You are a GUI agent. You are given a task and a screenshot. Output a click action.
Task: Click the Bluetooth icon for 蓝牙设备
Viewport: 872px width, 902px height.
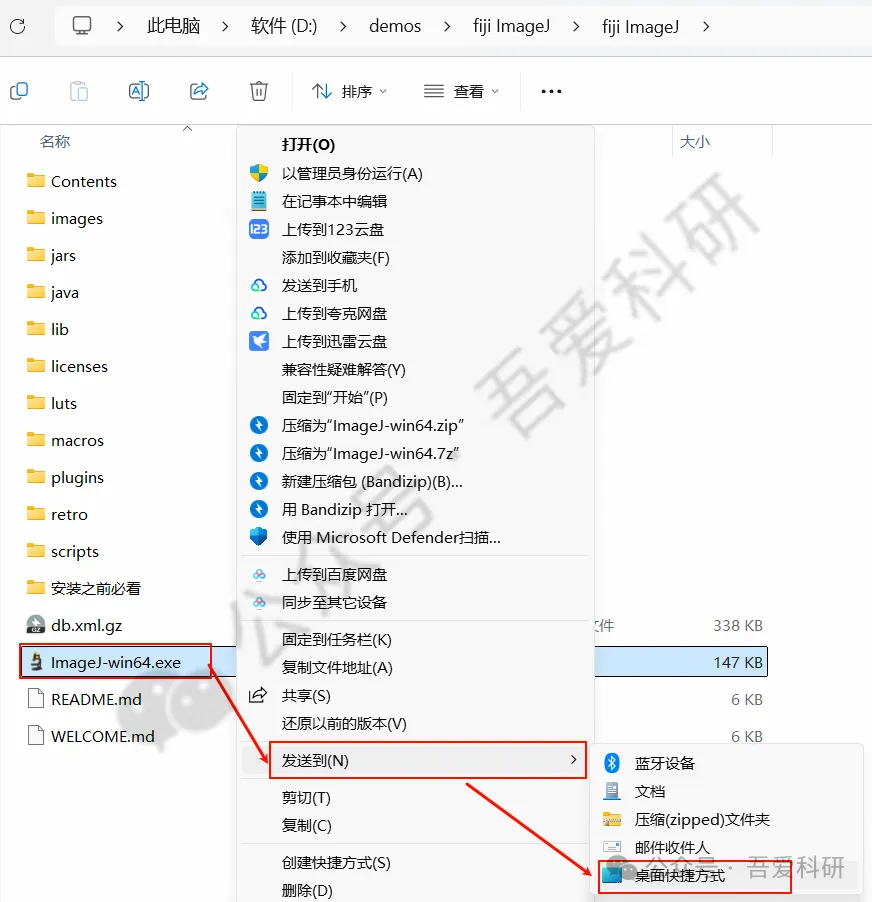pyautogui.click(x=612, y=763)
